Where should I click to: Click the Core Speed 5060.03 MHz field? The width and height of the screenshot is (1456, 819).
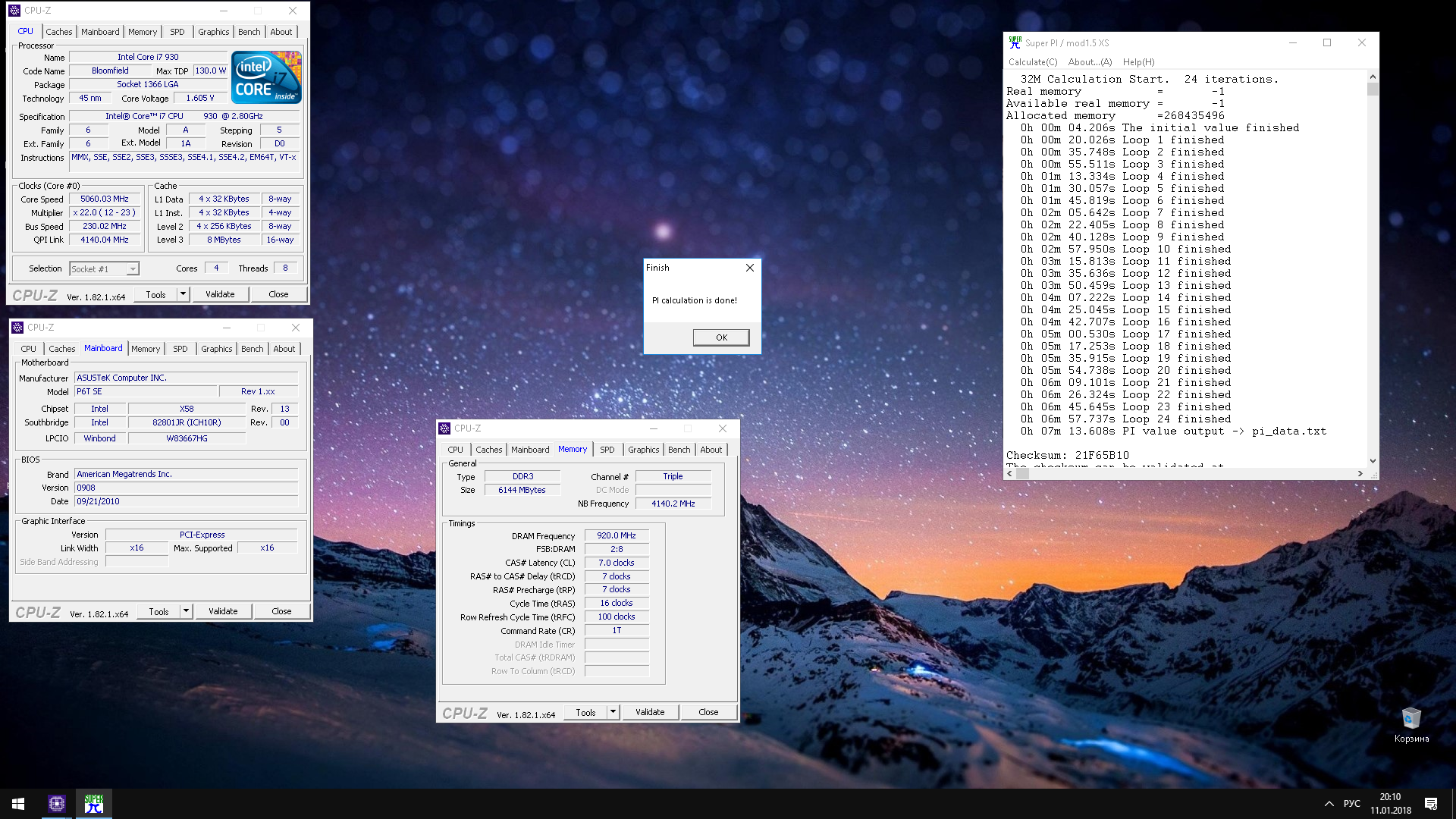[x=105, y=199]
